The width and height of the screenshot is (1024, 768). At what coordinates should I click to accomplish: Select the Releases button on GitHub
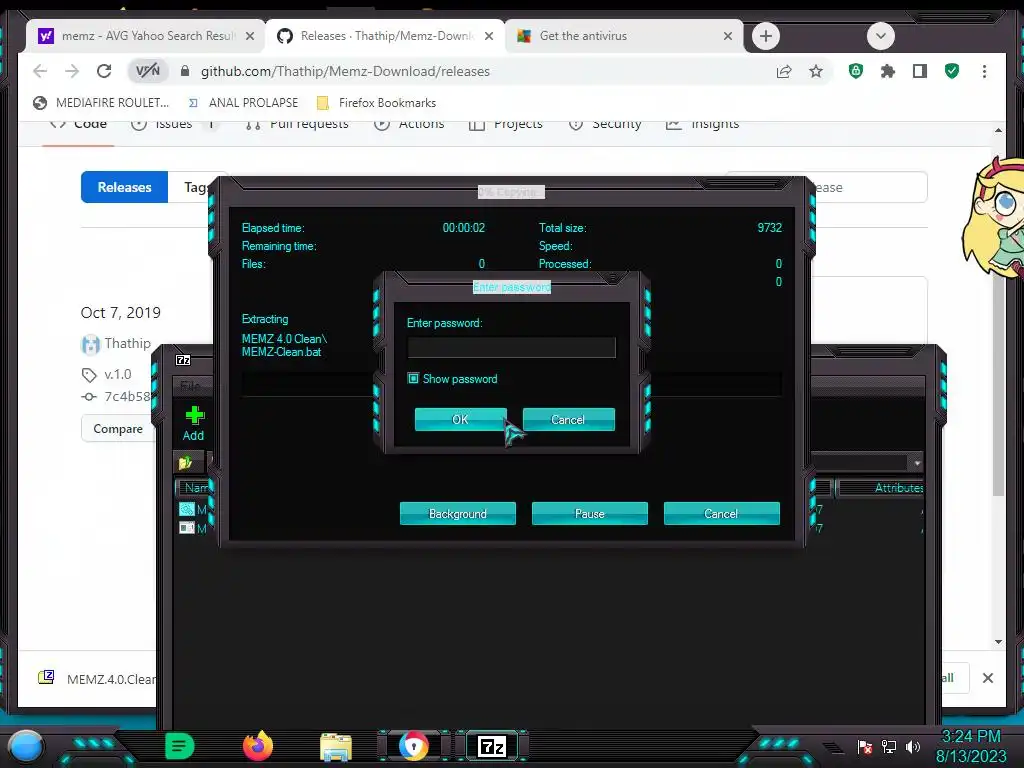[124, 187]
